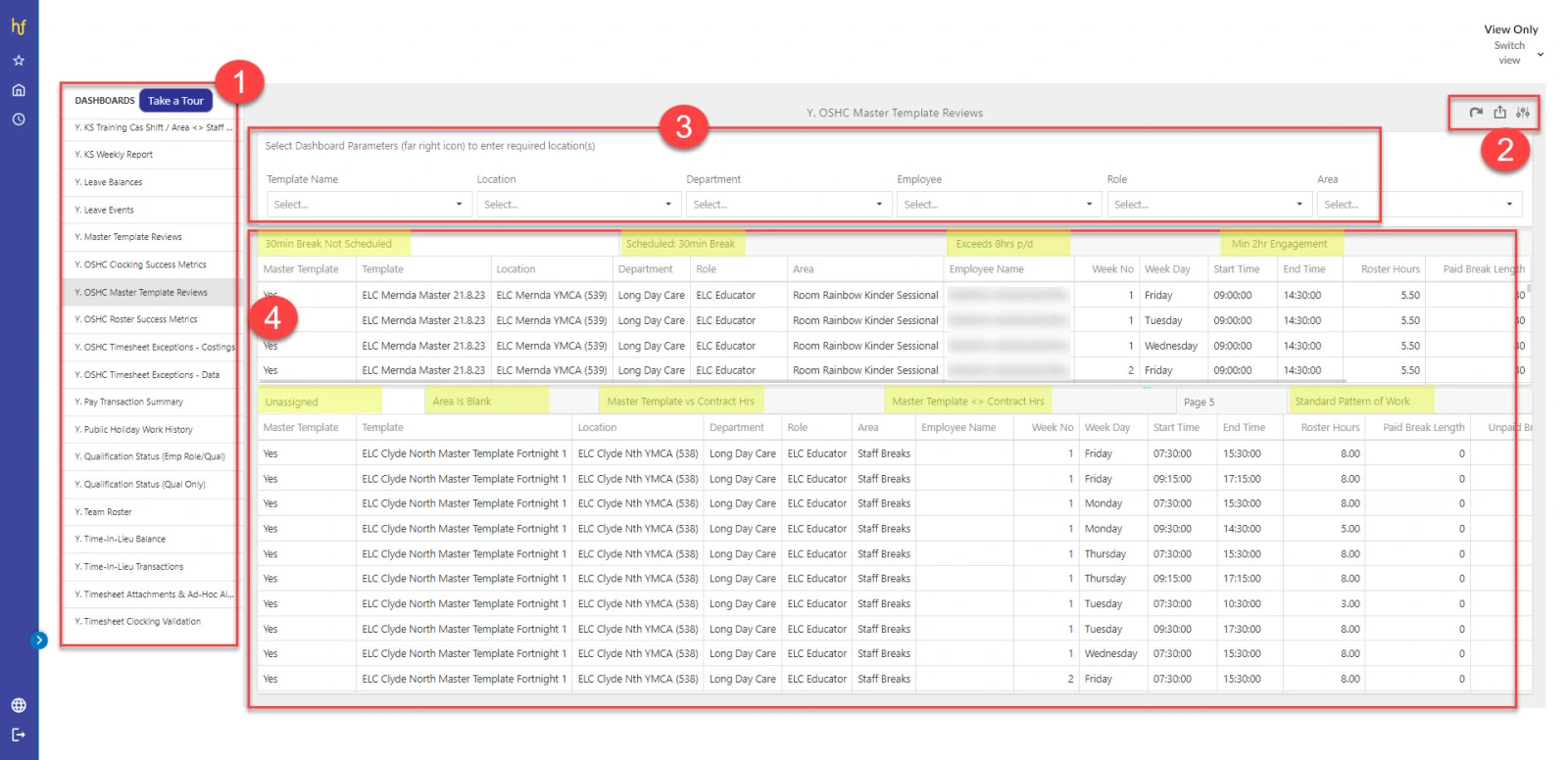Click the star favorites icon in sidebar

(x=19, y=61)
